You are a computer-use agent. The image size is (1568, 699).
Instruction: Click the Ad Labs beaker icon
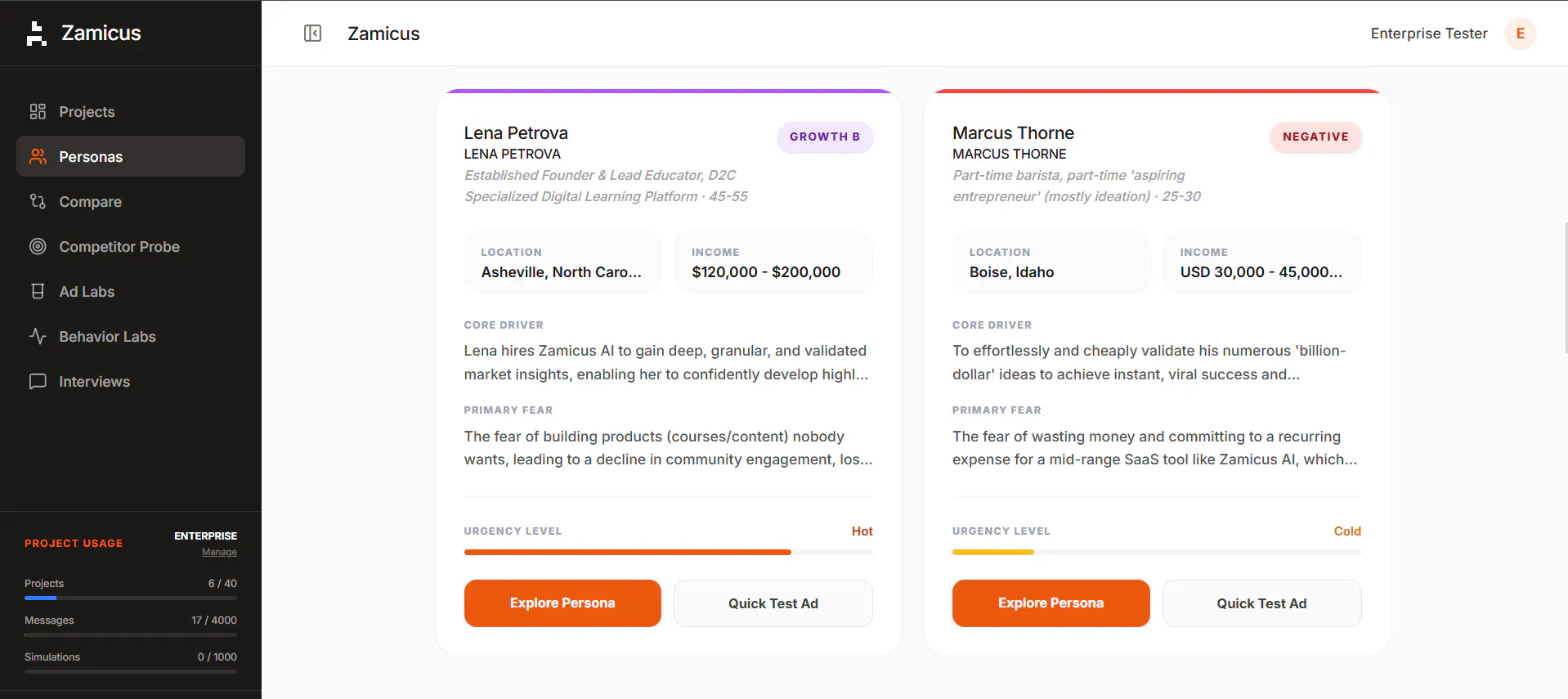click(x=38, y=291)
